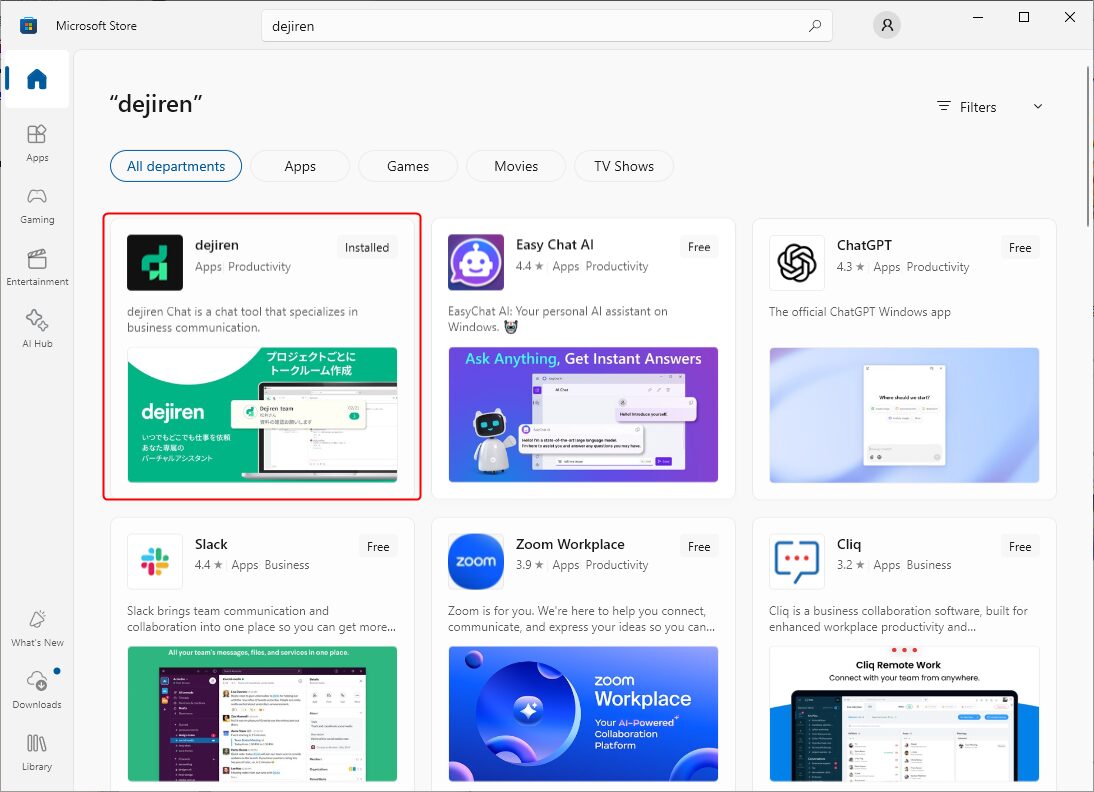The width and height of the screenshot is (1094, 792).
Task: Open the Slack screenshot thumbnail
Action: pyautogui.click(x=262, y=714)
